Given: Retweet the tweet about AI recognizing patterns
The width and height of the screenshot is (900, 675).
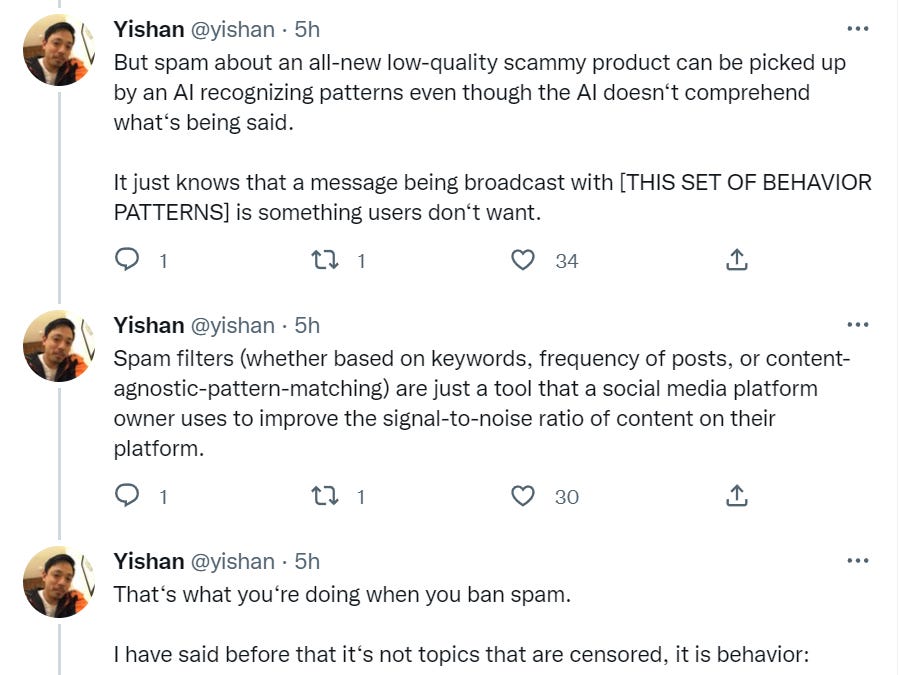Looking at the screenshot, I should (325, 260).
